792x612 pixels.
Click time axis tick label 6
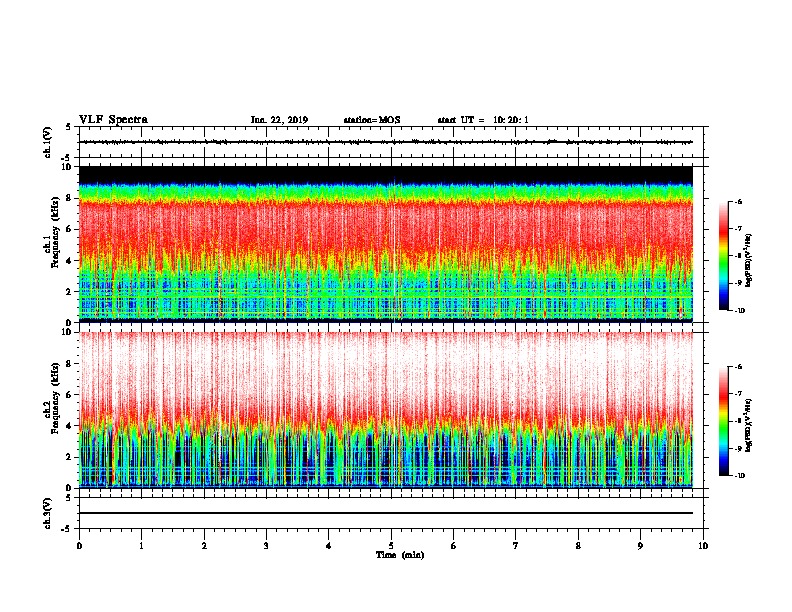(454, 546)
